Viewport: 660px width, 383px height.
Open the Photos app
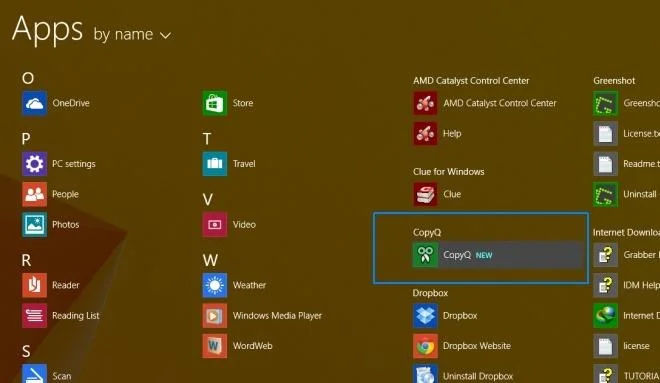click(51, 224)
